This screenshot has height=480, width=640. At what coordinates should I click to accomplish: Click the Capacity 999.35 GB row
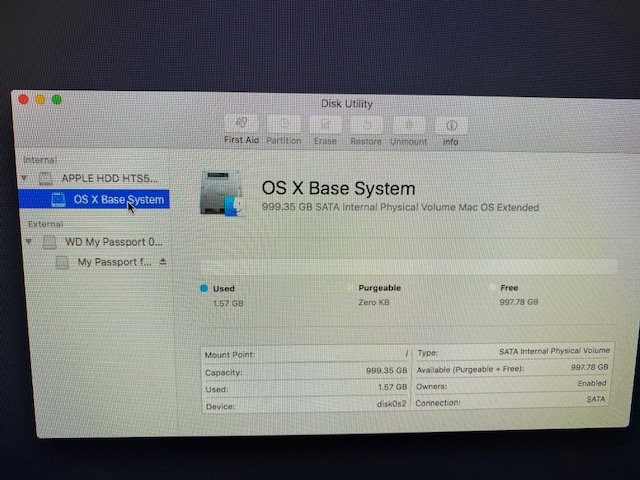pos(306,371)
